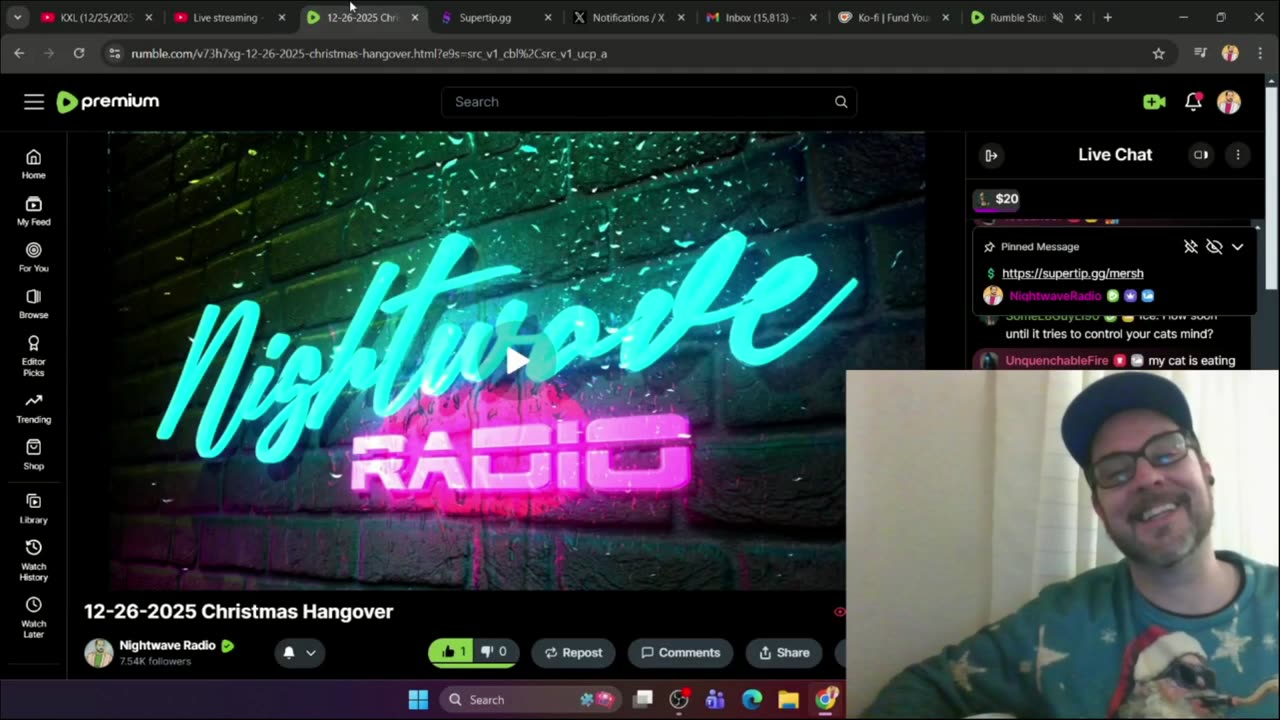This screenshot has height=720, width=1280.
Task: Open a new Chrome tab
Action: pyautogui.click(x=1107, y=18)
